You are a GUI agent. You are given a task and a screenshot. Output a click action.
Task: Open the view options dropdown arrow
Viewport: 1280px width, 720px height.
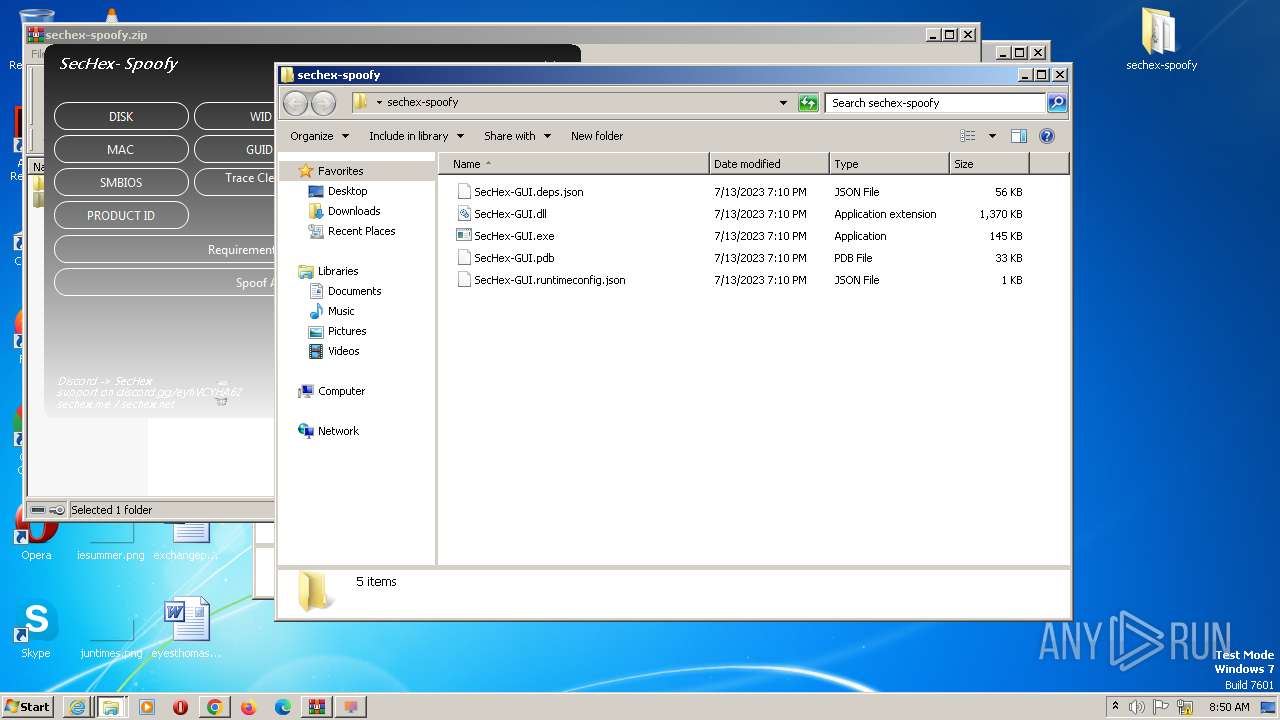coord(992,136)
